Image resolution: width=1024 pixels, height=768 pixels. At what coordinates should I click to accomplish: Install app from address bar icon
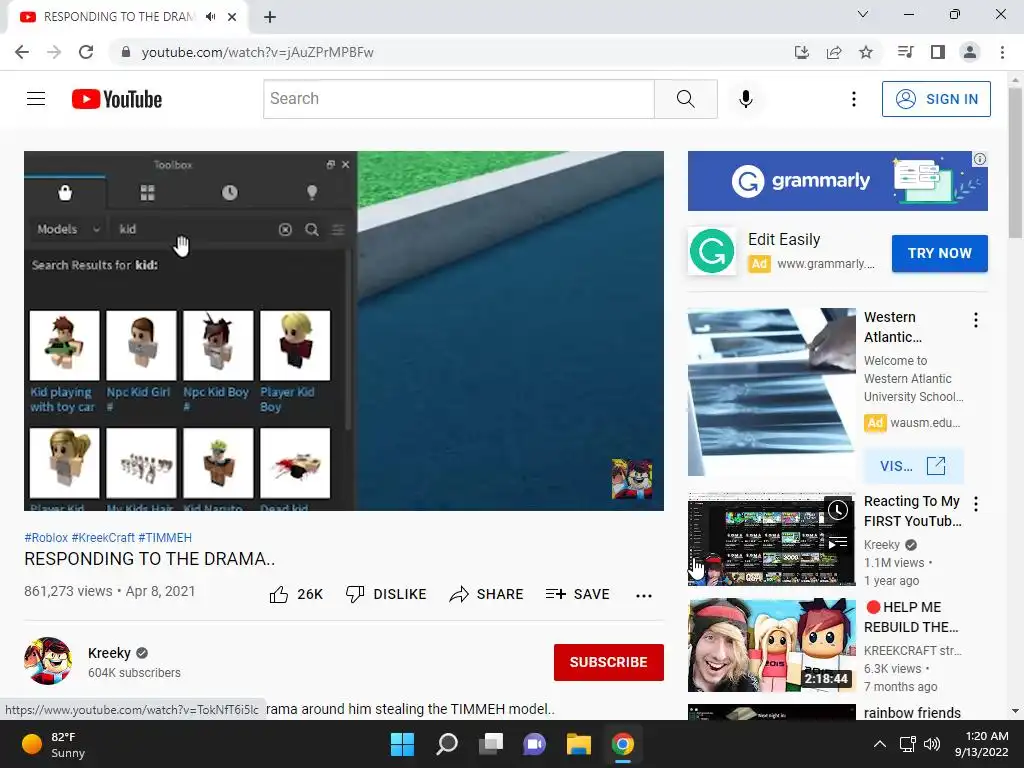(802, 52)
